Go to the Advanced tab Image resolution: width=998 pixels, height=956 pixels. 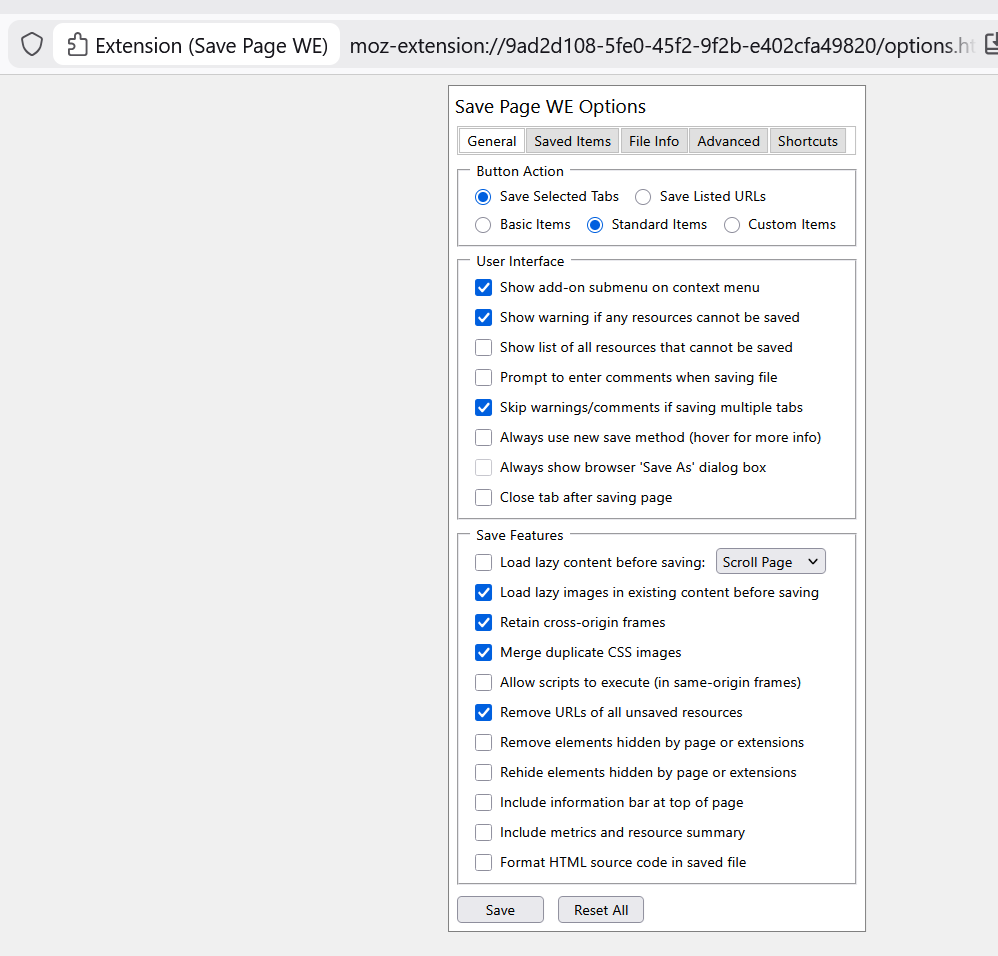[x=728, y=141]
